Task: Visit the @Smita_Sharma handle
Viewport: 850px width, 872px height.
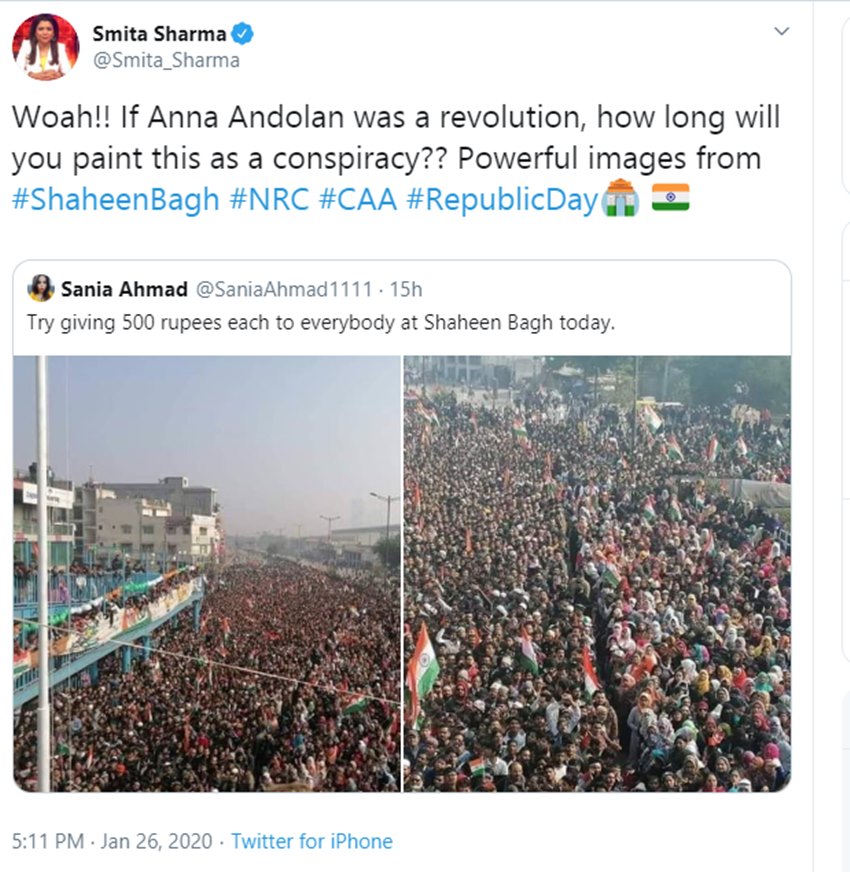Action: (x=166, y=60)
